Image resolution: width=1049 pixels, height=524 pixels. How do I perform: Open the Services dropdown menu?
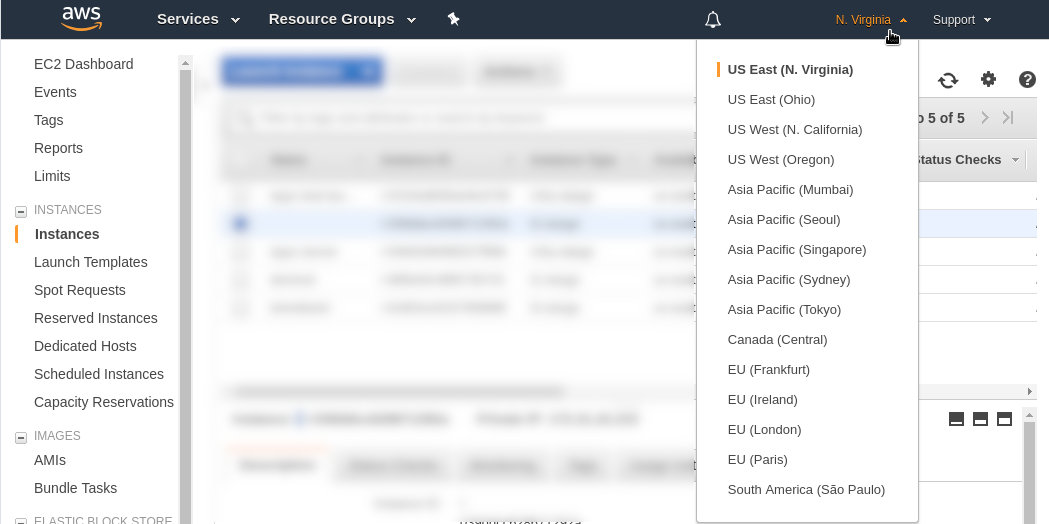point(198,19)
